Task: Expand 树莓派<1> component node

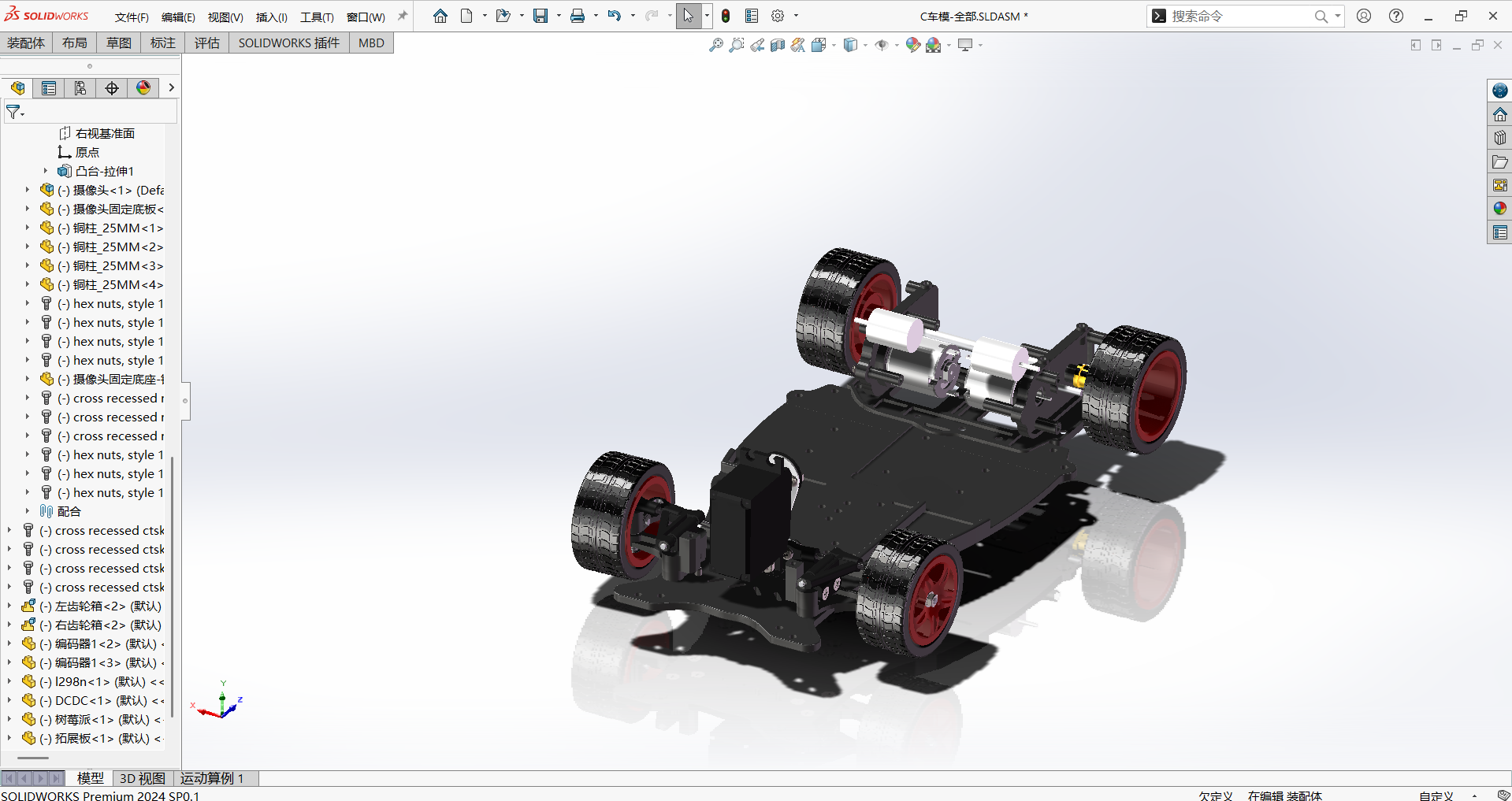Action: (x=9, y=719)
